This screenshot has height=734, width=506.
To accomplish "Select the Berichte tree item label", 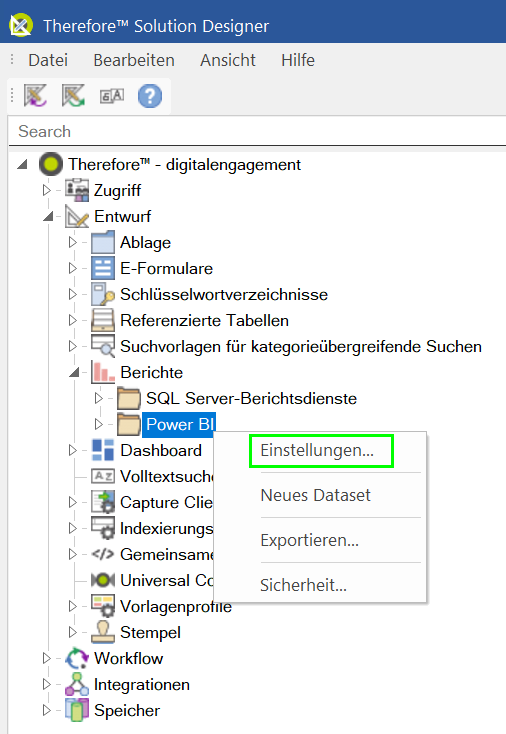I will [152, 373].
